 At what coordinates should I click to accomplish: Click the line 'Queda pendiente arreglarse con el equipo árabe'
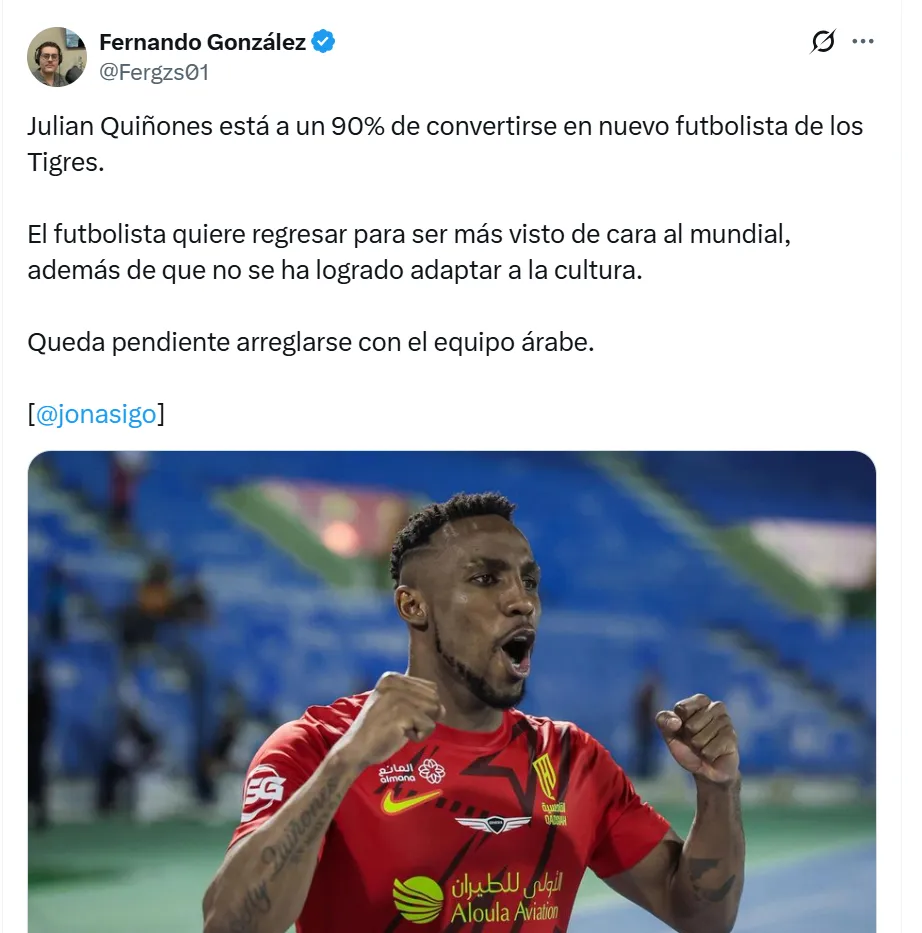311,342
